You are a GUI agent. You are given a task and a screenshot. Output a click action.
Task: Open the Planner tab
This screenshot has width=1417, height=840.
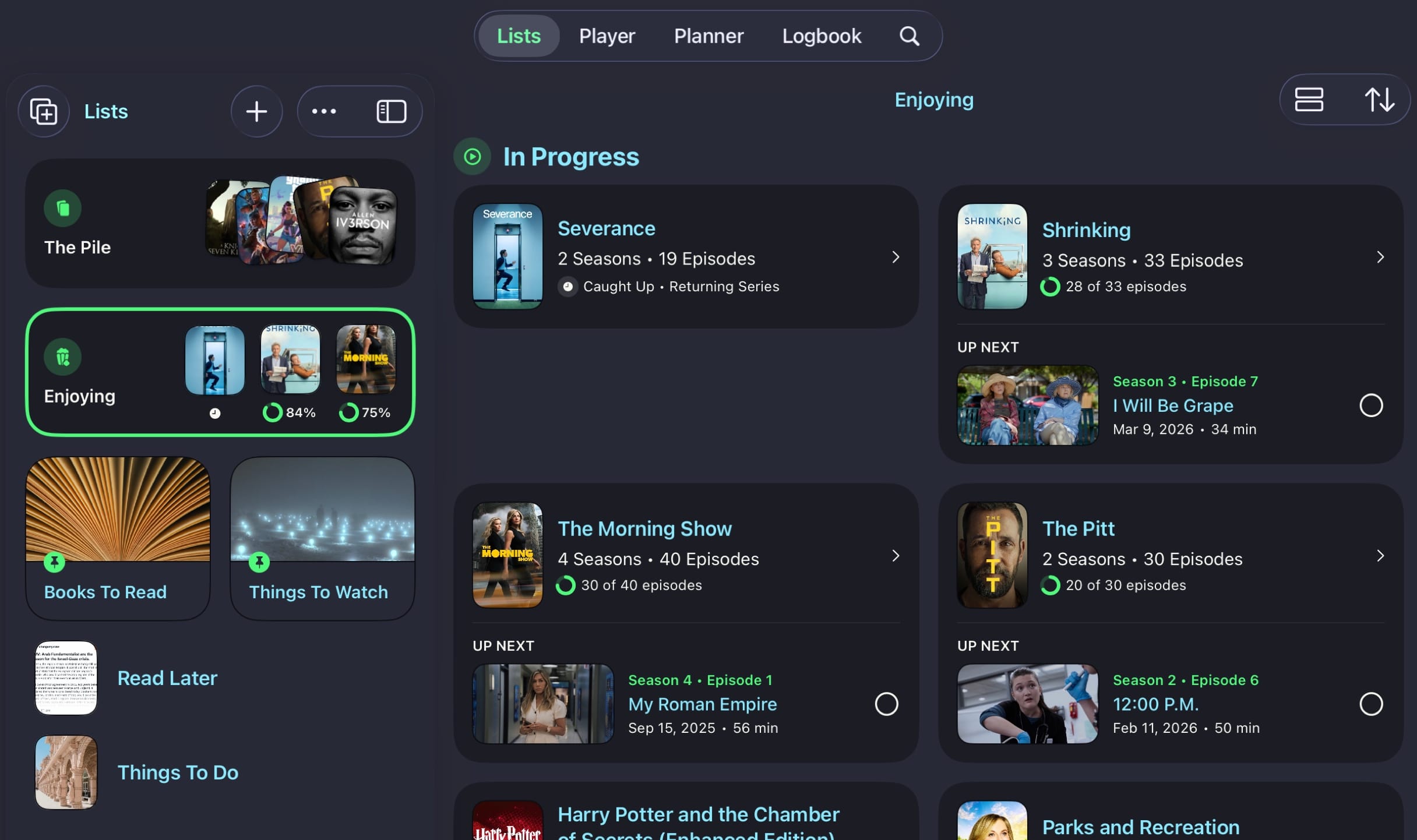click(708, 36)
